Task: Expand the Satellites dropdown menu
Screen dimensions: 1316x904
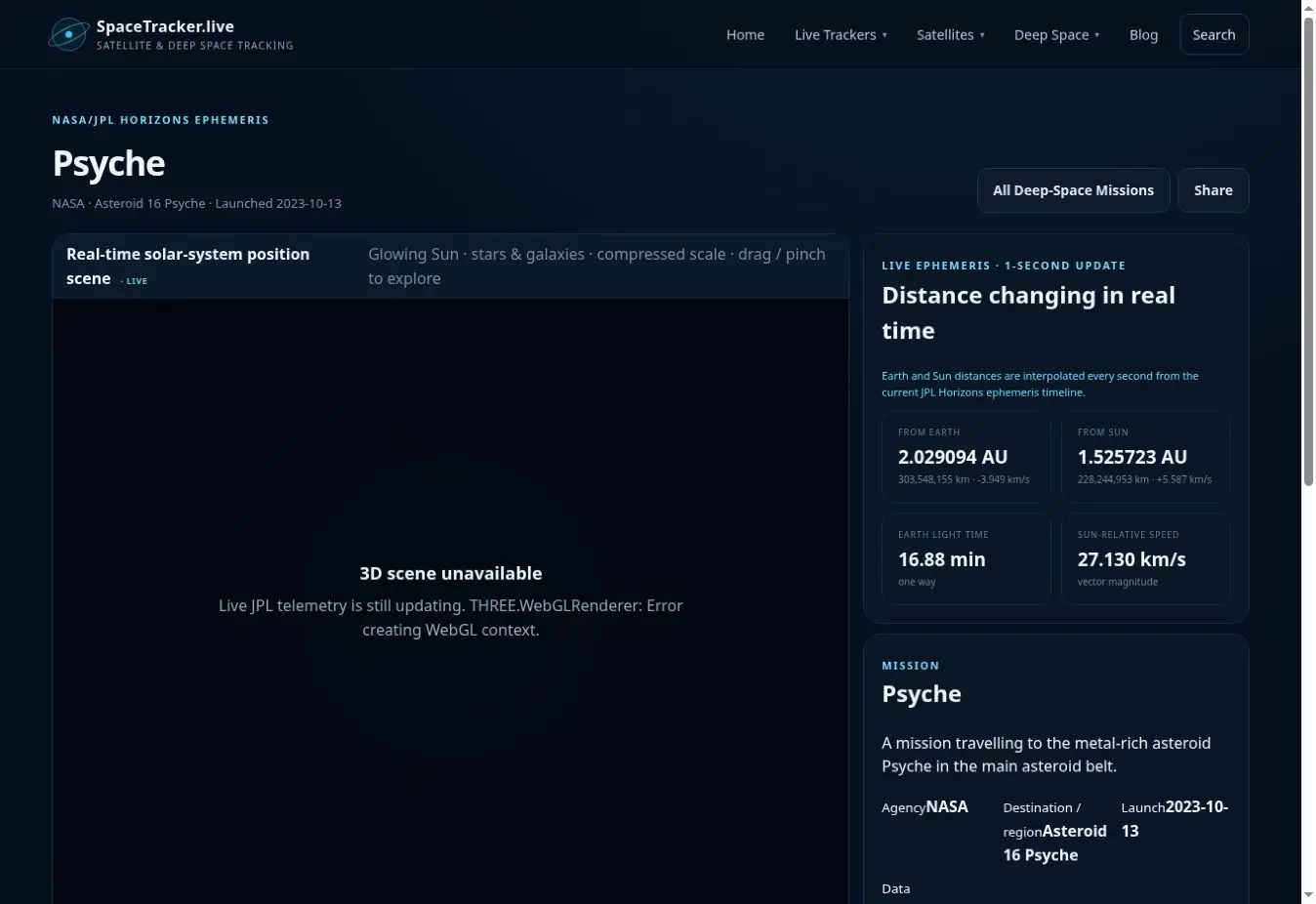Action: pyautogui.click(x=950, y=35)
